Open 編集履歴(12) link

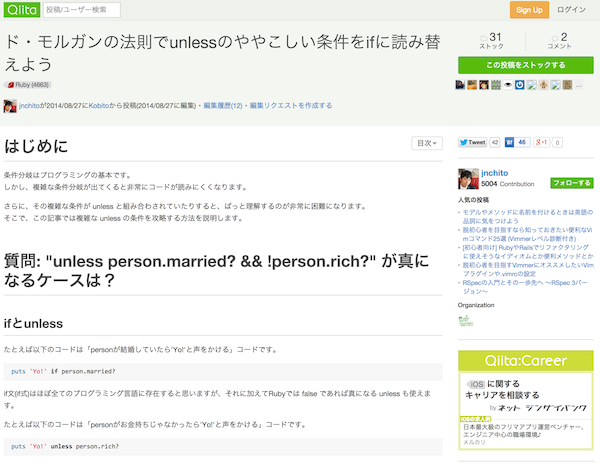[x=223, y=106]
